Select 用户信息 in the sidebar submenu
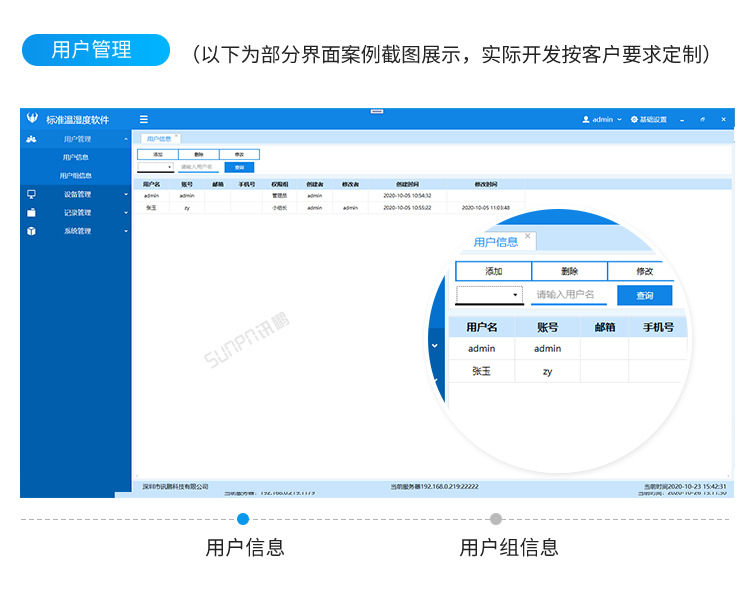The height and width of the screenshot is (597, 750). click(x=76, y=157)
